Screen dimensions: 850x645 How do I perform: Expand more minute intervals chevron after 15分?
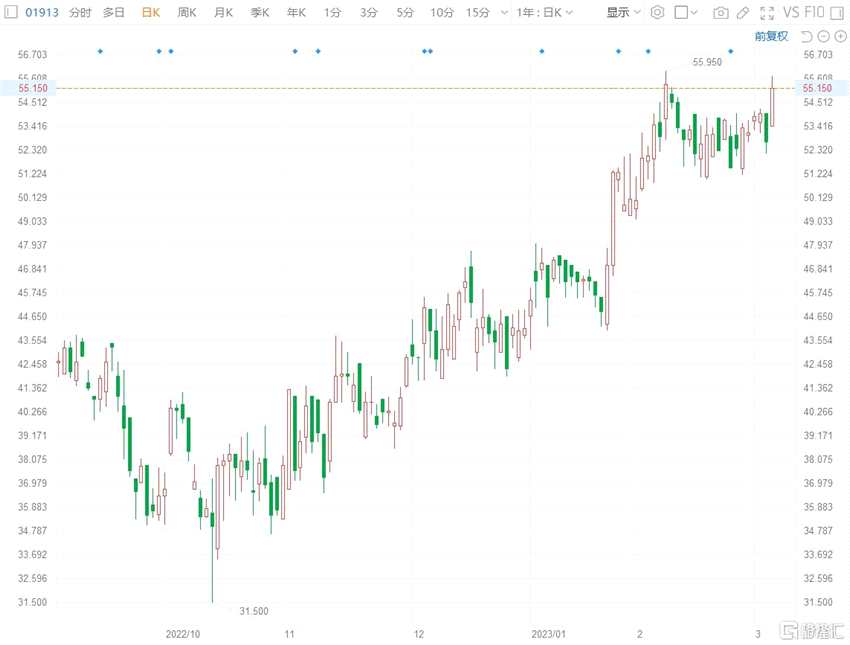point(504,12)
